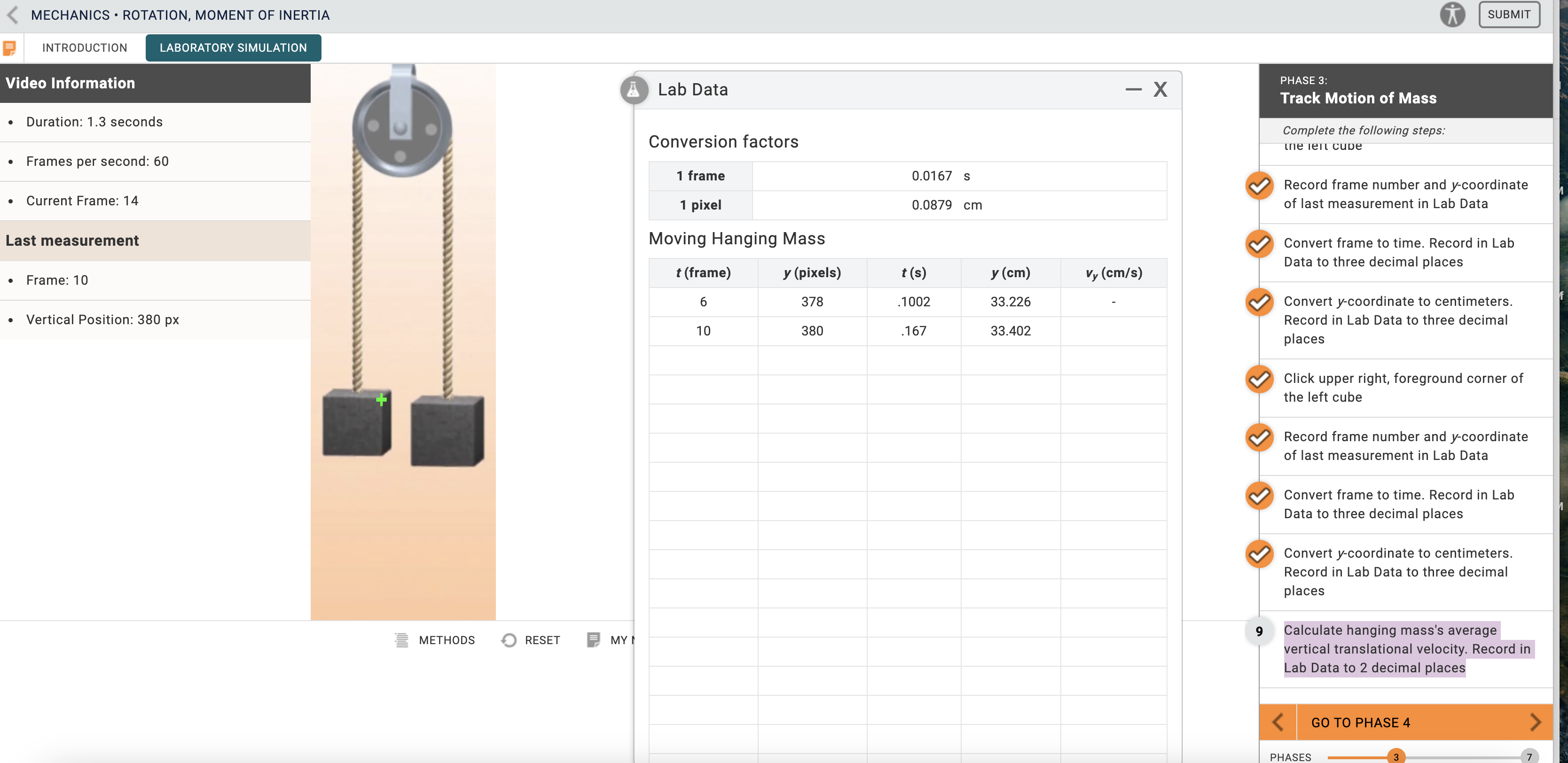Go to previous phase with left chevron
The width and height of the screenshot is (1568, 763).
coord(1278,722)
